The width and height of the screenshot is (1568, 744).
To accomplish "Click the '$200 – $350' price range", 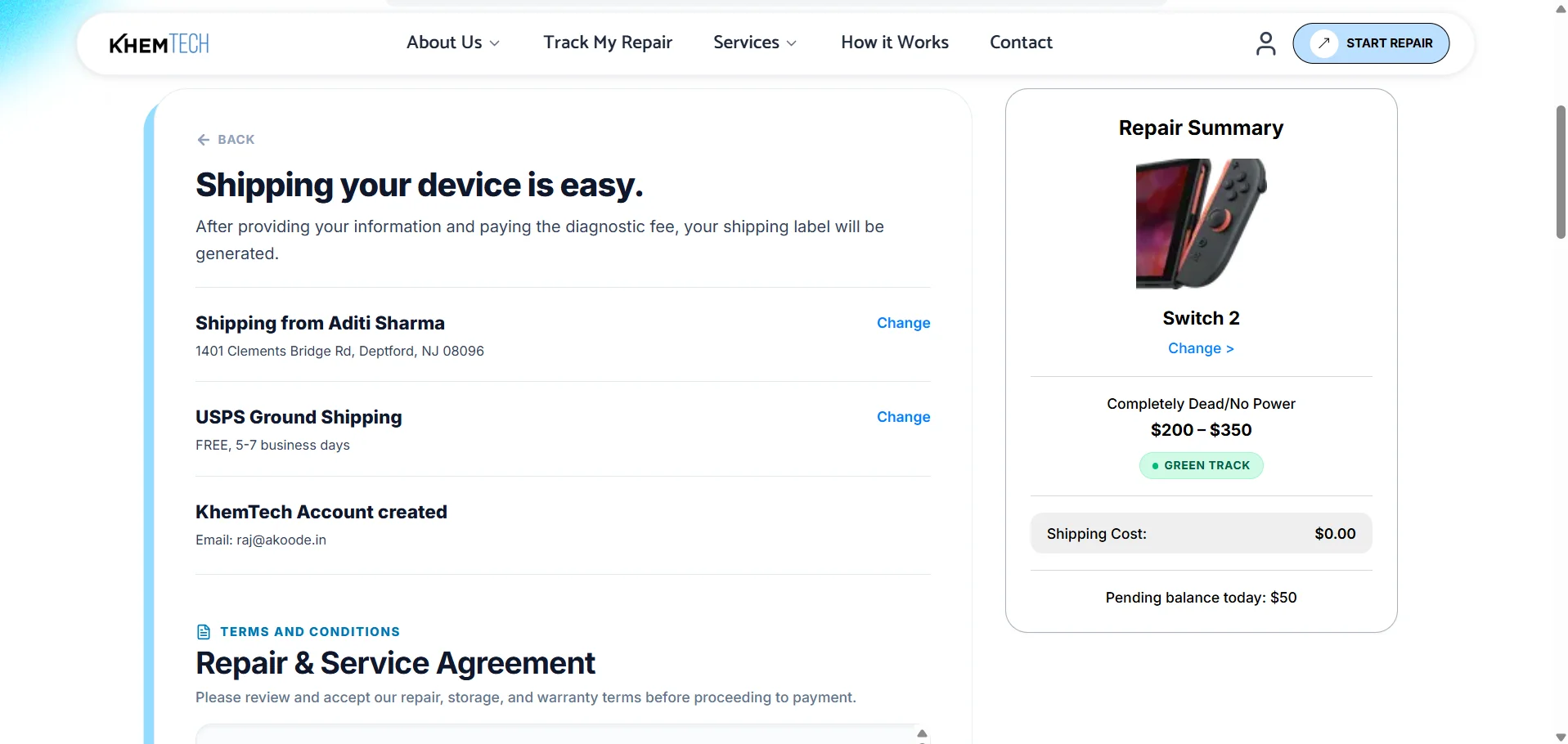I will tap(1201, 430).
